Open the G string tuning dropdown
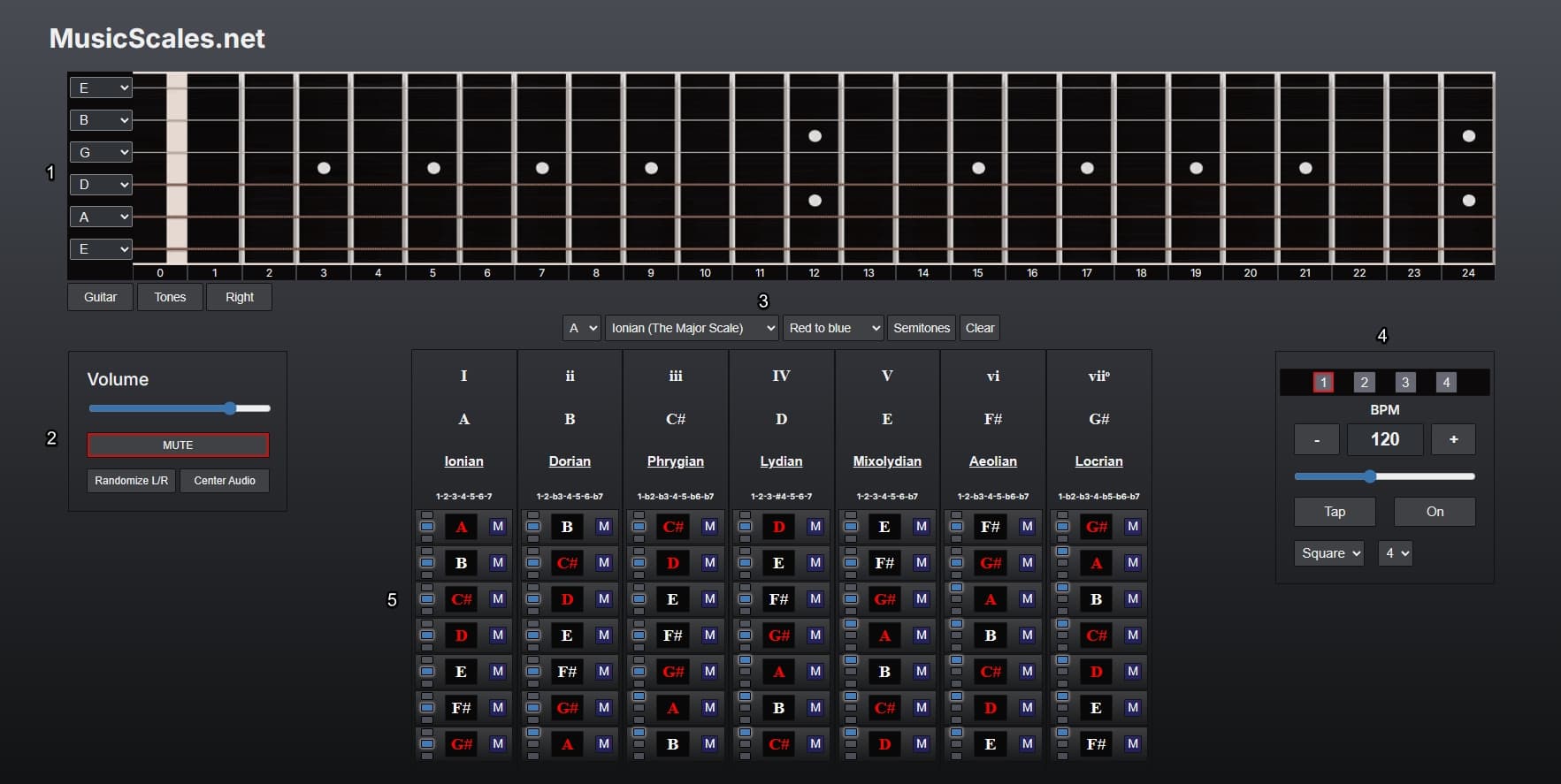The width and height of the screenshot is (1561, 784). pyautogui.click(x=101, y=152)
